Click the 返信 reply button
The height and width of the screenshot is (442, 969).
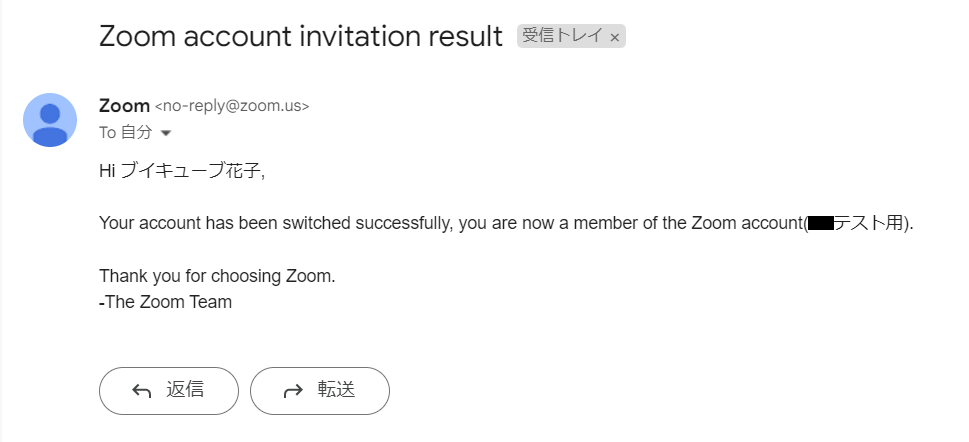pos(169,391)
